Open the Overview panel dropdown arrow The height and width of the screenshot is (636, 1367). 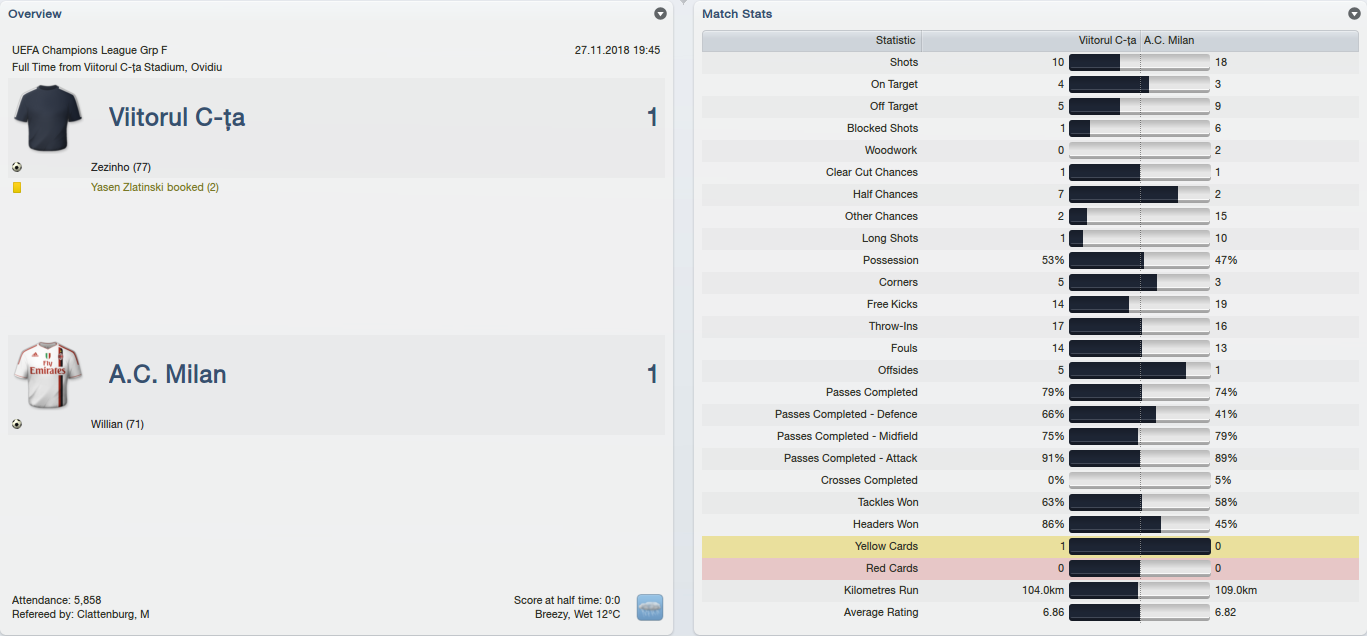(x=660, y=14)
